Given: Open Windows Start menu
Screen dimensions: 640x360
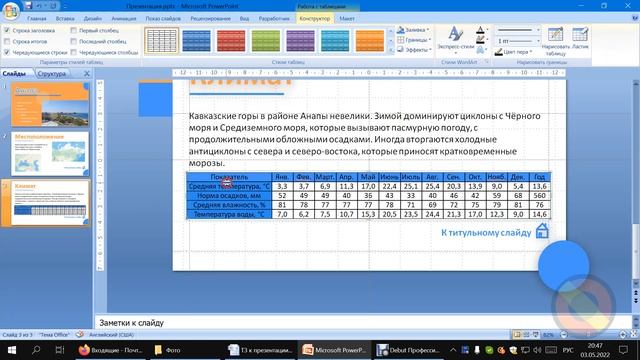Looking at the screenshot, I should click(x=12, y=350).
